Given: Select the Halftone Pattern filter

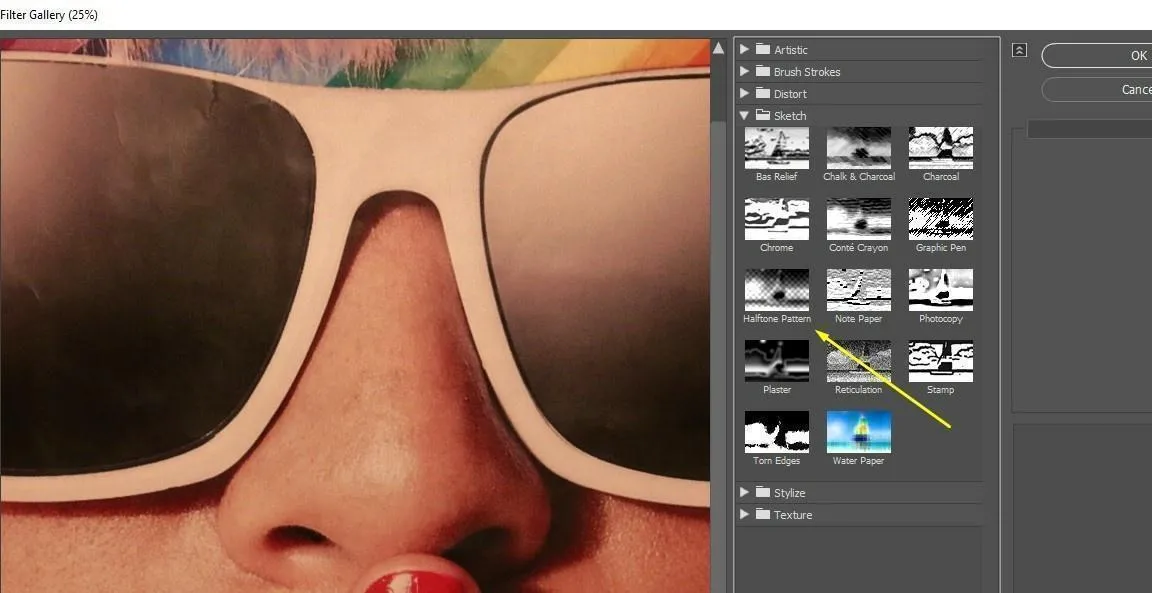Looking at the screenshot, I should click(776, 290).
